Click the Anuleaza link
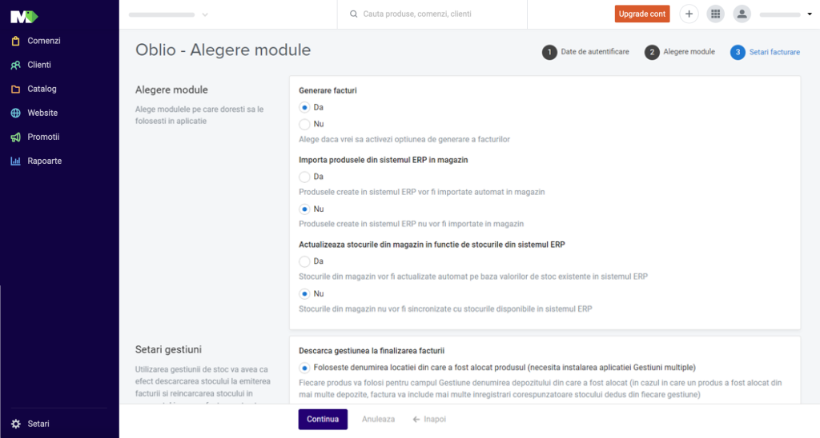 click(378, 419)
